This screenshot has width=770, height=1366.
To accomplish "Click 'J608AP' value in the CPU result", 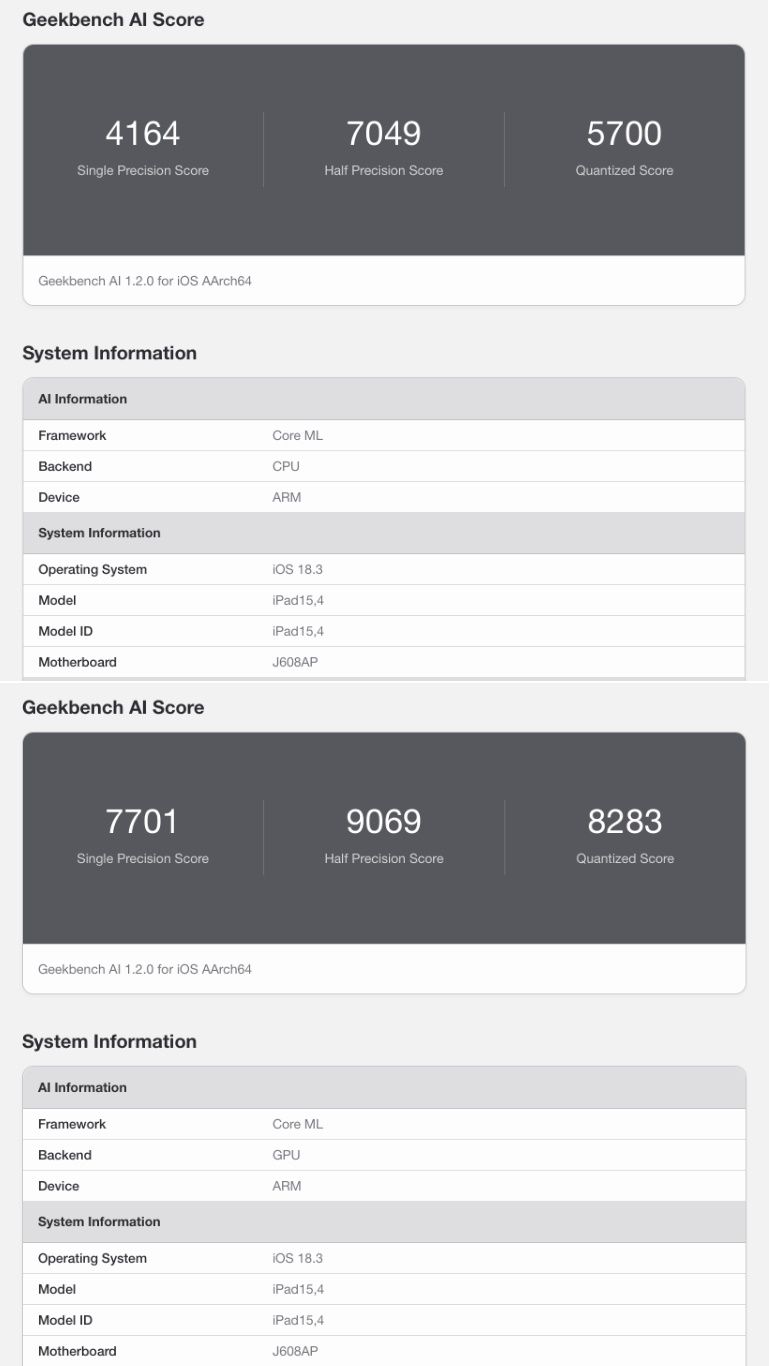I will (295, 662).
